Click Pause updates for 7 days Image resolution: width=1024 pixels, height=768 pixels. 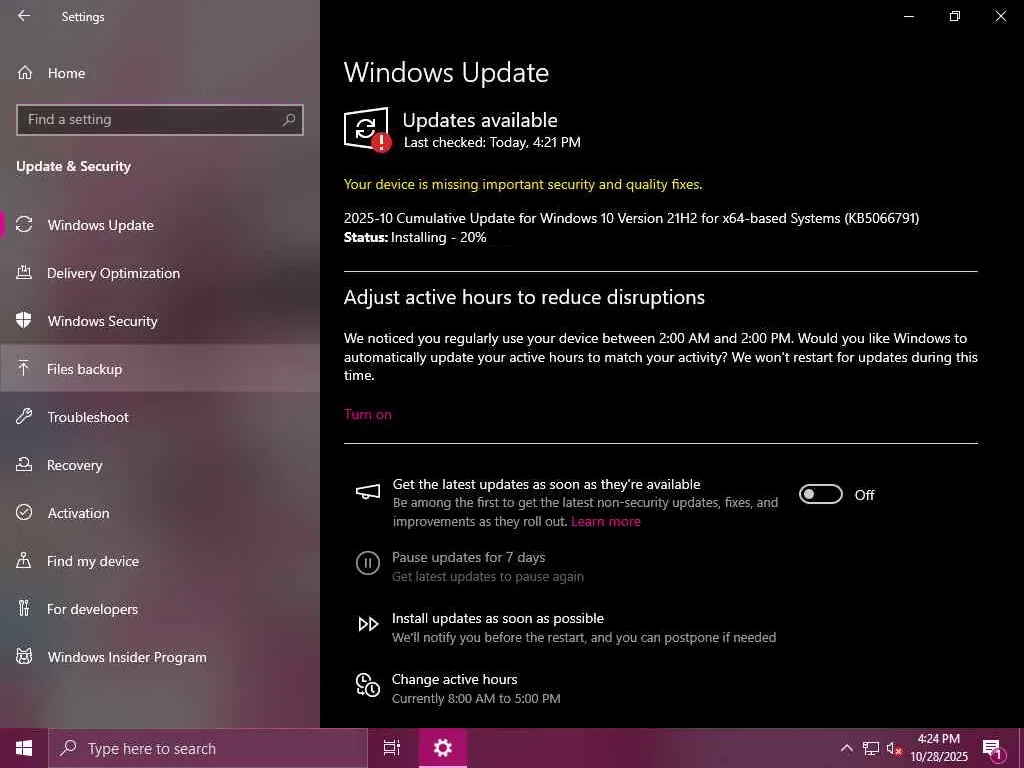click(x=468, y=557)
